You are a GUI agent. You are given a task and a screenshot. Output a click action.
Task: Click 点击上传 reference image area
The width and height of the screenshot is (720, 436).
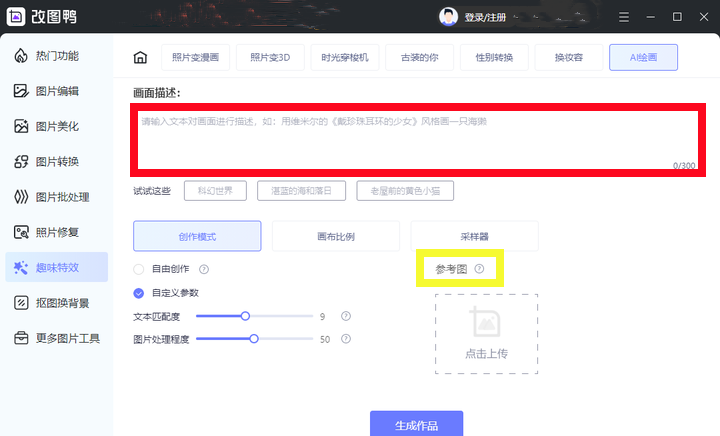tap(486, 334)
